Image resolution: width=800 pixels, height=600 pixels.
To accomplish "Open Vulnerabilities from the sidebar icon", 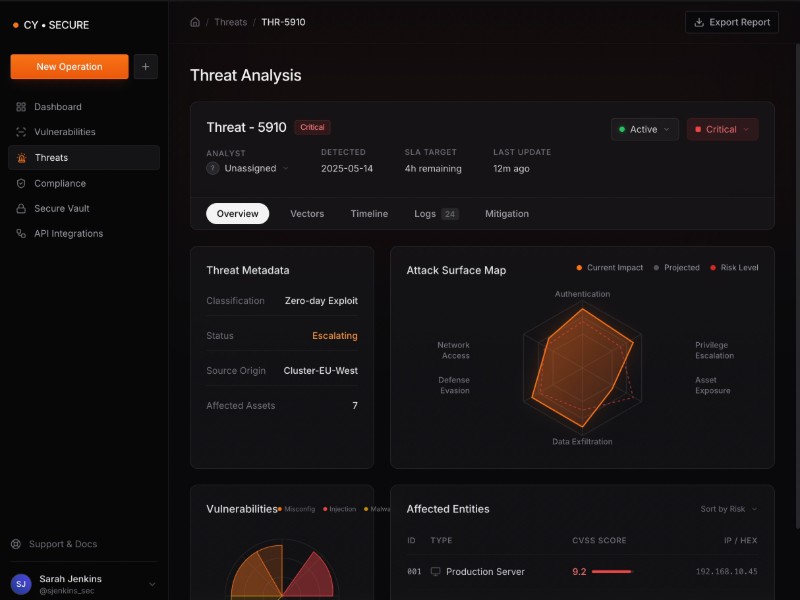I will (x=22, y=131).
